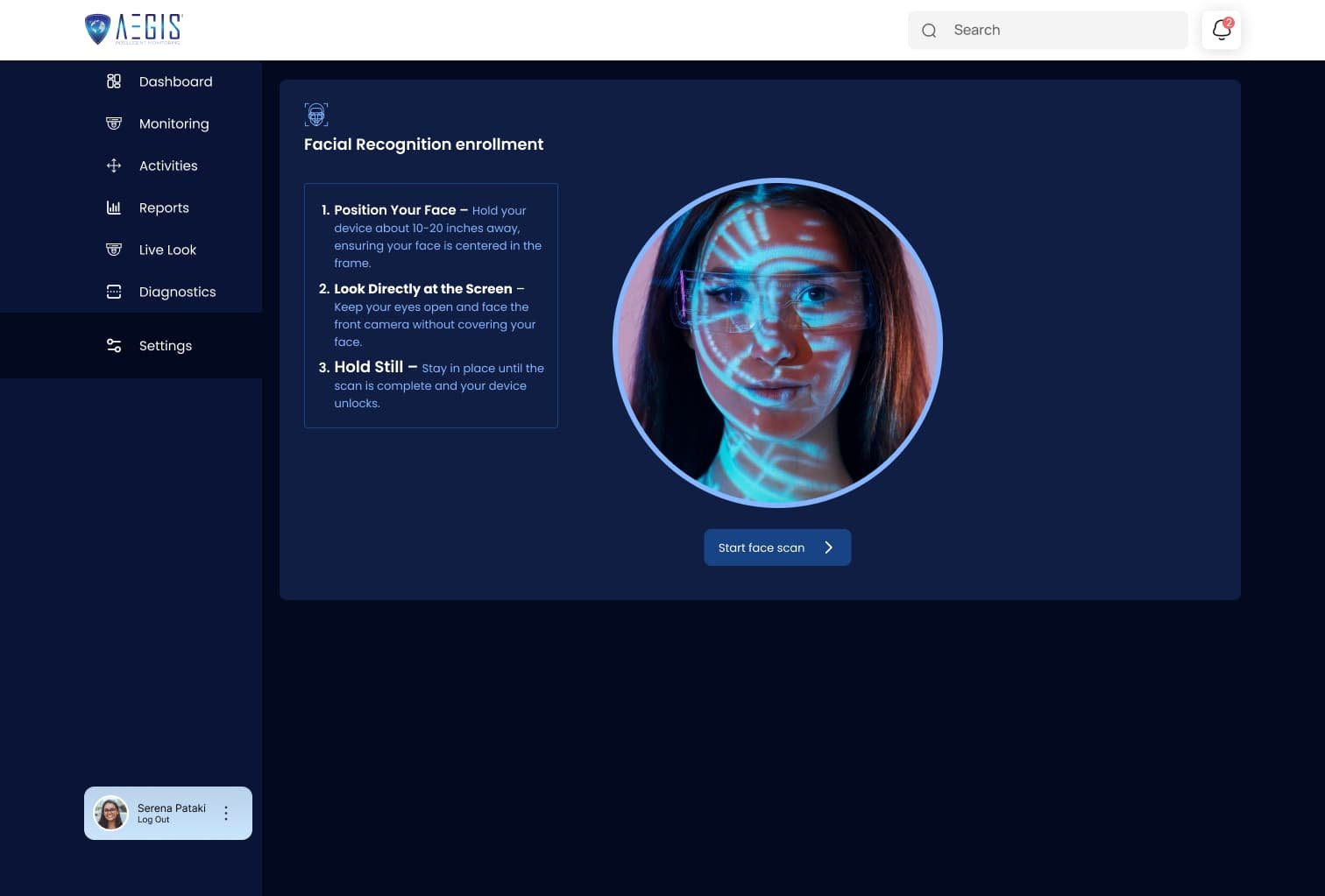
Task: Focus the Search input field
Action: pyautogui.click(x=1065, y=31)
